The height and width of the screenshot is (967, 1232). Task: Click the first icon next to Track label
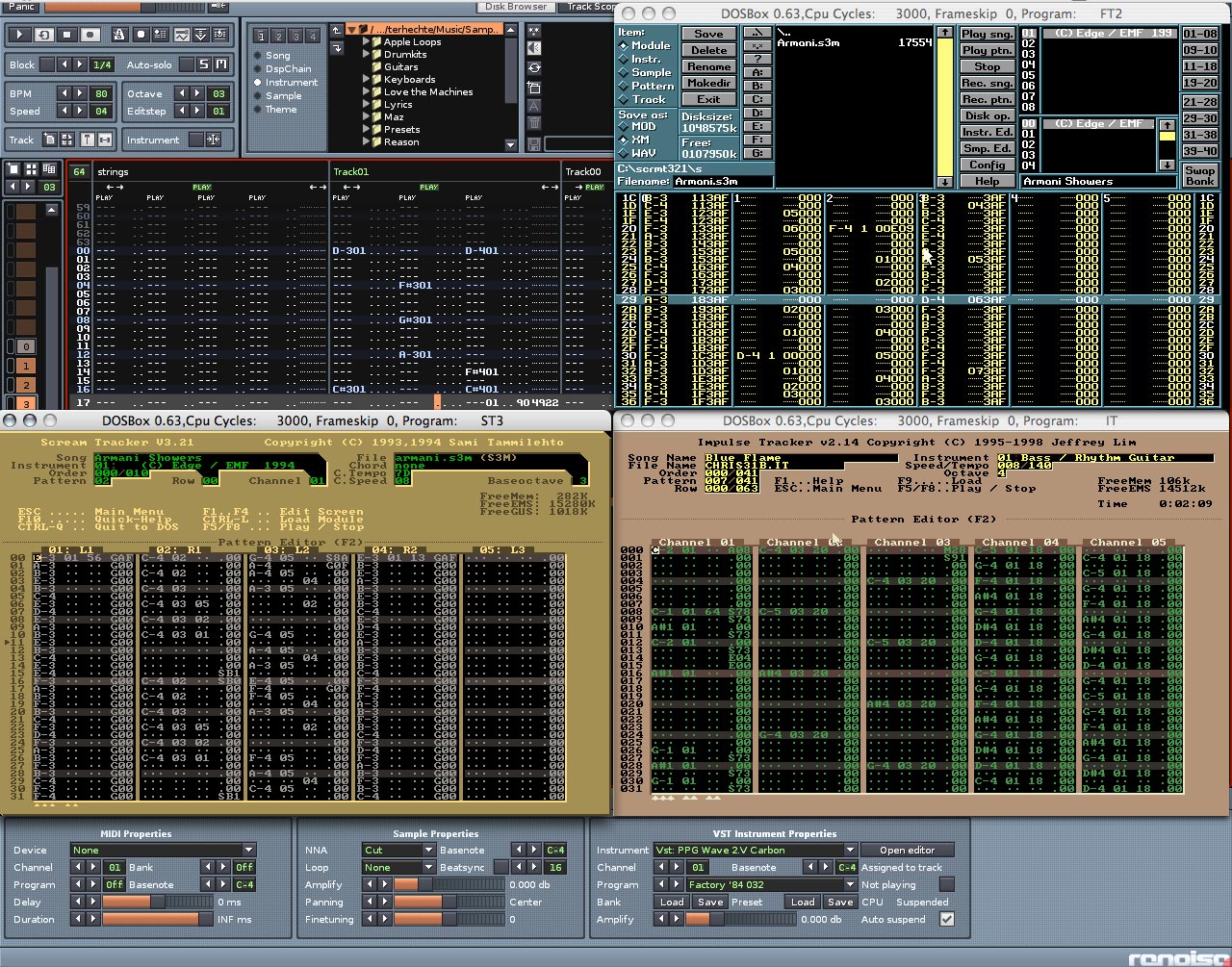coord(50,140)
